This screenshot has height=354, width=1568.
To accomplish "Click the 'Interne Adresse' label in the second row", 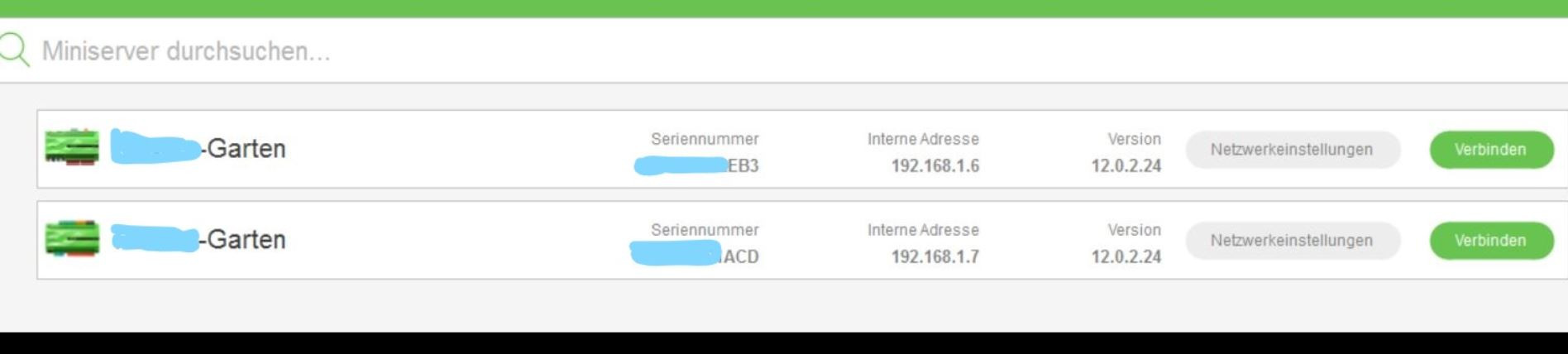I will click(x=923, y=231).
